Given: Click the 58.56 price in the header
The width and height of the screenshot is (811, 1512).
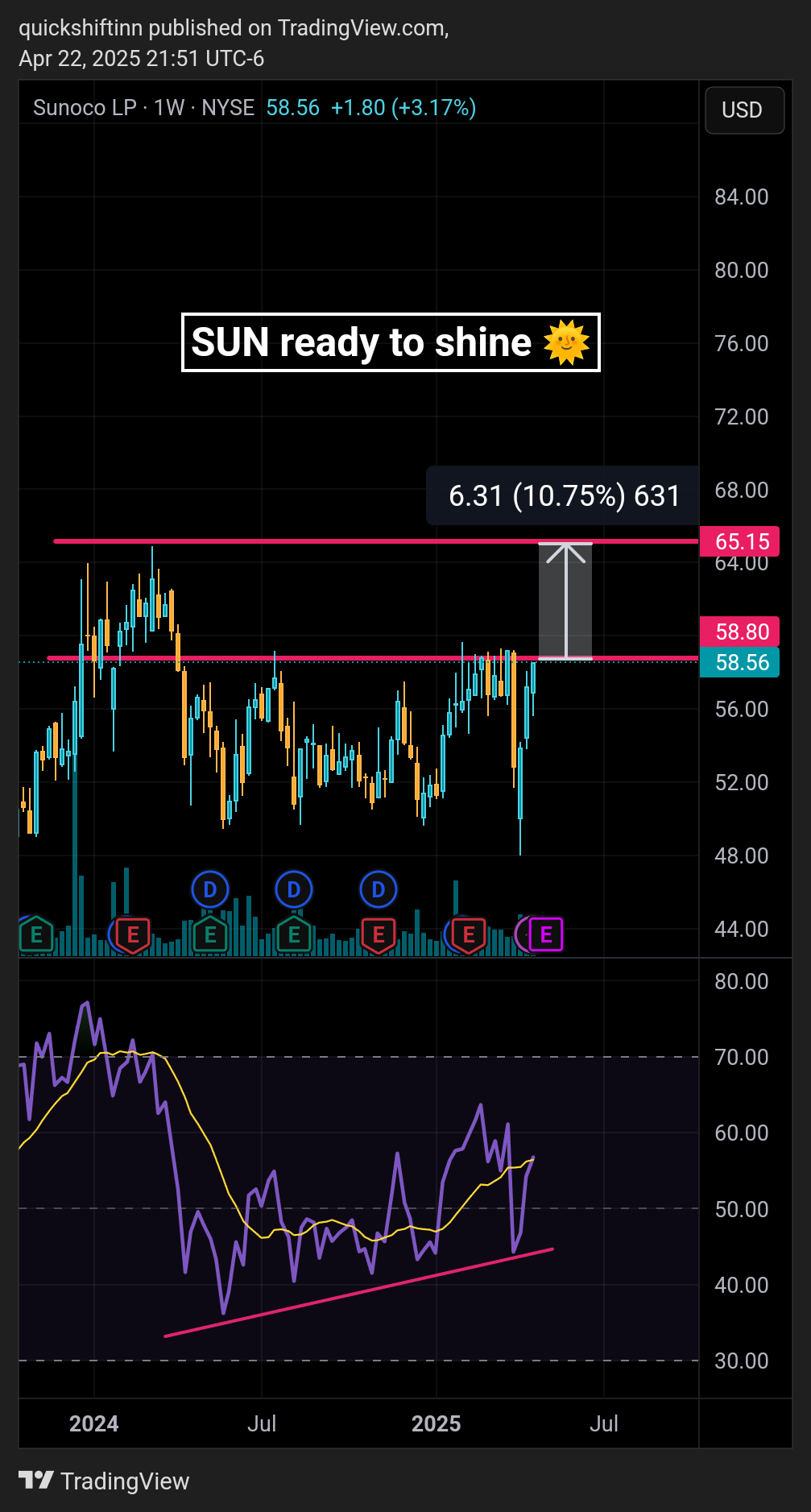Looking at the screenshot, I should click(x=293, y=108).
